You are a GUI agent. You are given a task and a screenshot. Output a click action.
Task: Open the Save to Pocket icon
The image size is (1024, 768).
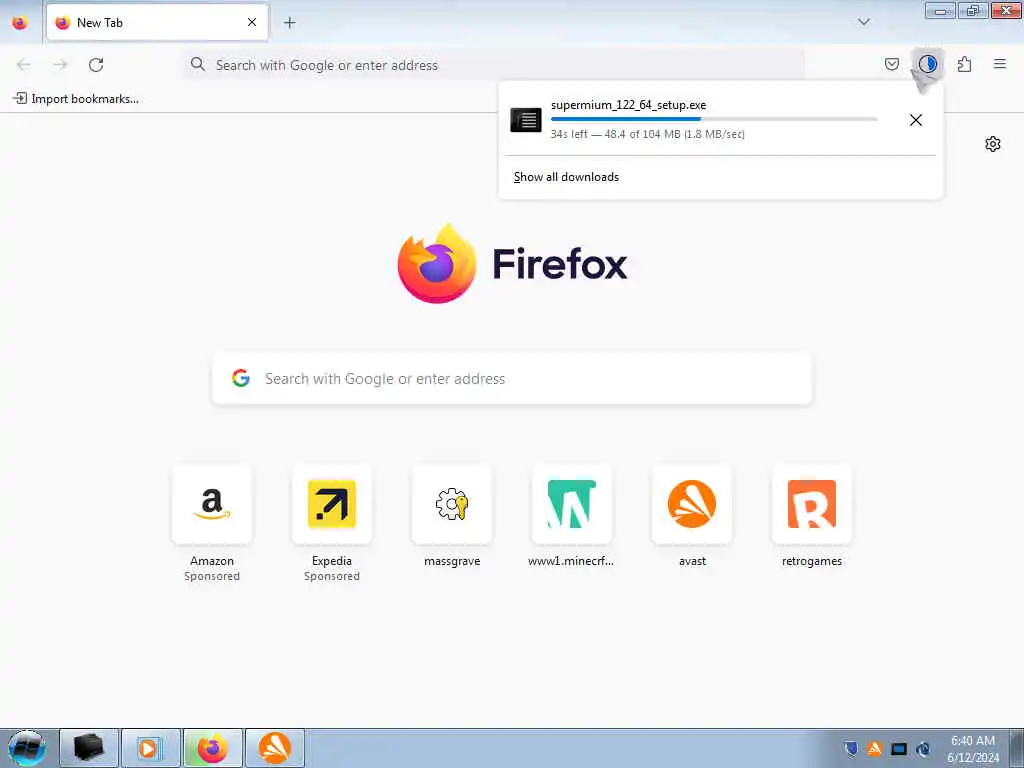click(x=891, y=64)
